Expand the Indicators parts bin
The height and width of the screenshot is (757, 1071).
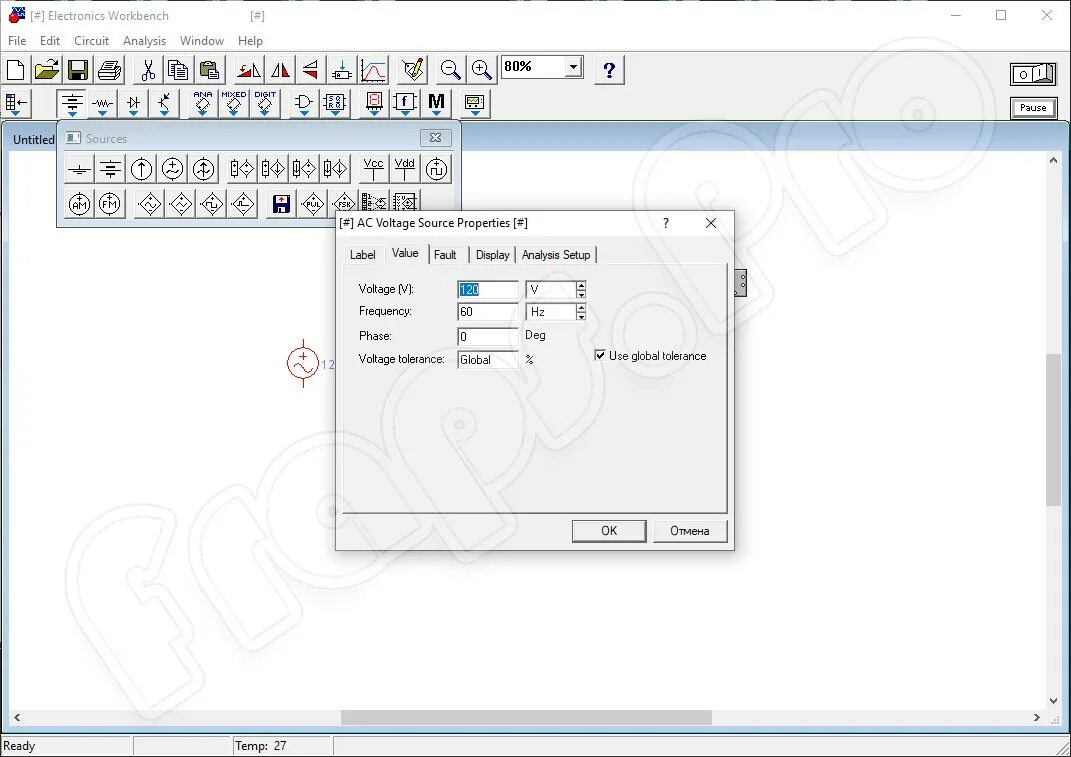[x=374, y=104]
